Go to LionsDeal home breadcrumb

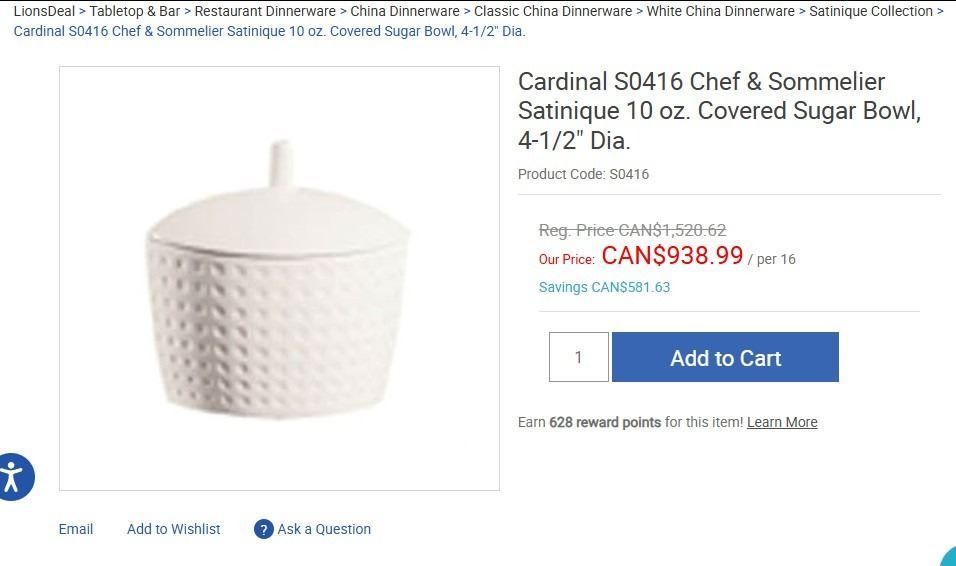[44, 11]
